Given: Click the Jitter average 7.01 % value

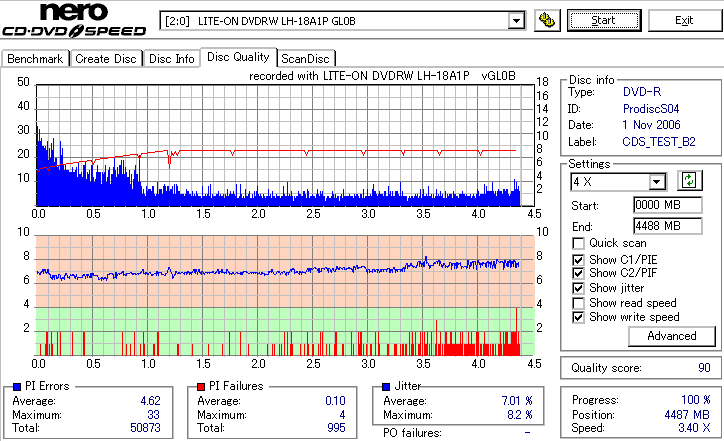Looking at the screenshot, I should [x=517, y=401].
